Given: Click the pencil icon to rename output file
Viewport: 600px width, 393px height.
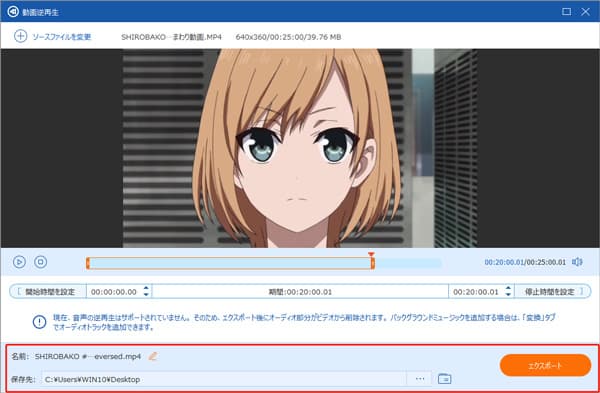Looking at the screenshot, I should [153, 356].
